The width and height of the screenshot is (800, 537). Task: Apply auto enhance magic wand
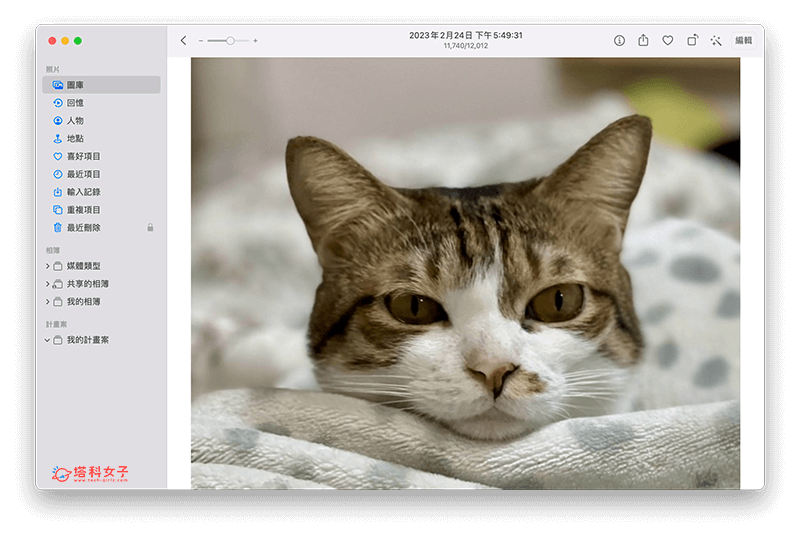click(716, 40)
